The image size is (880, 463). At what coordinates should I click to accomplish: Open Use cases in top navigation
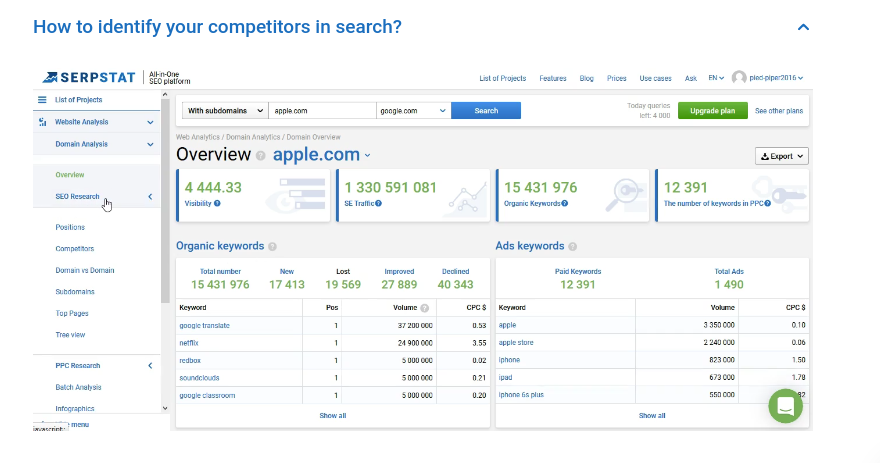point(655,79)
